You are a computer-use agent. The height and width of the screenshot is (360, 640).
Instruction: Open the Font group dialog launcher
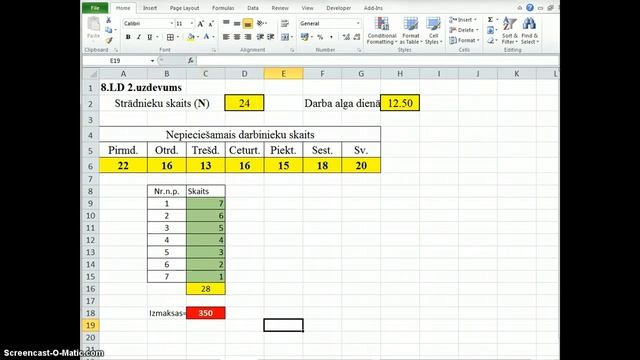[213, 50]
